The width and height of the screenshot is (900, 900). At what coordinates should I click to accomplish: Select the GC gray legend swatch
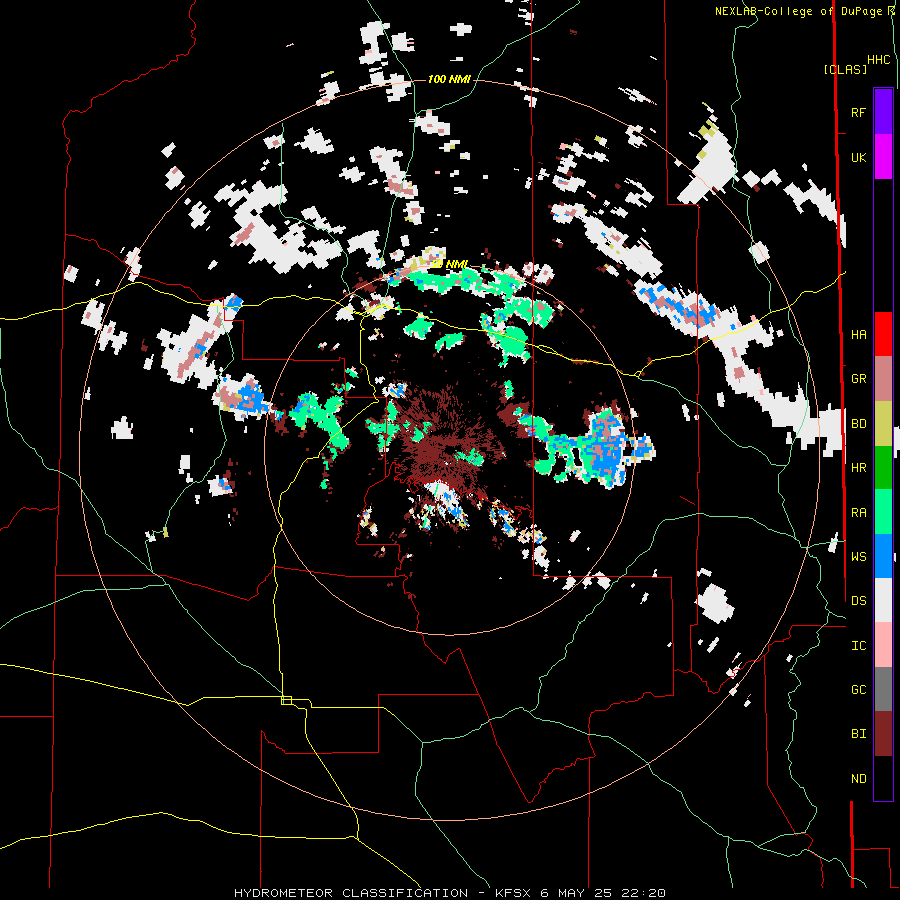pyautogui.click(x=883, y=689)
